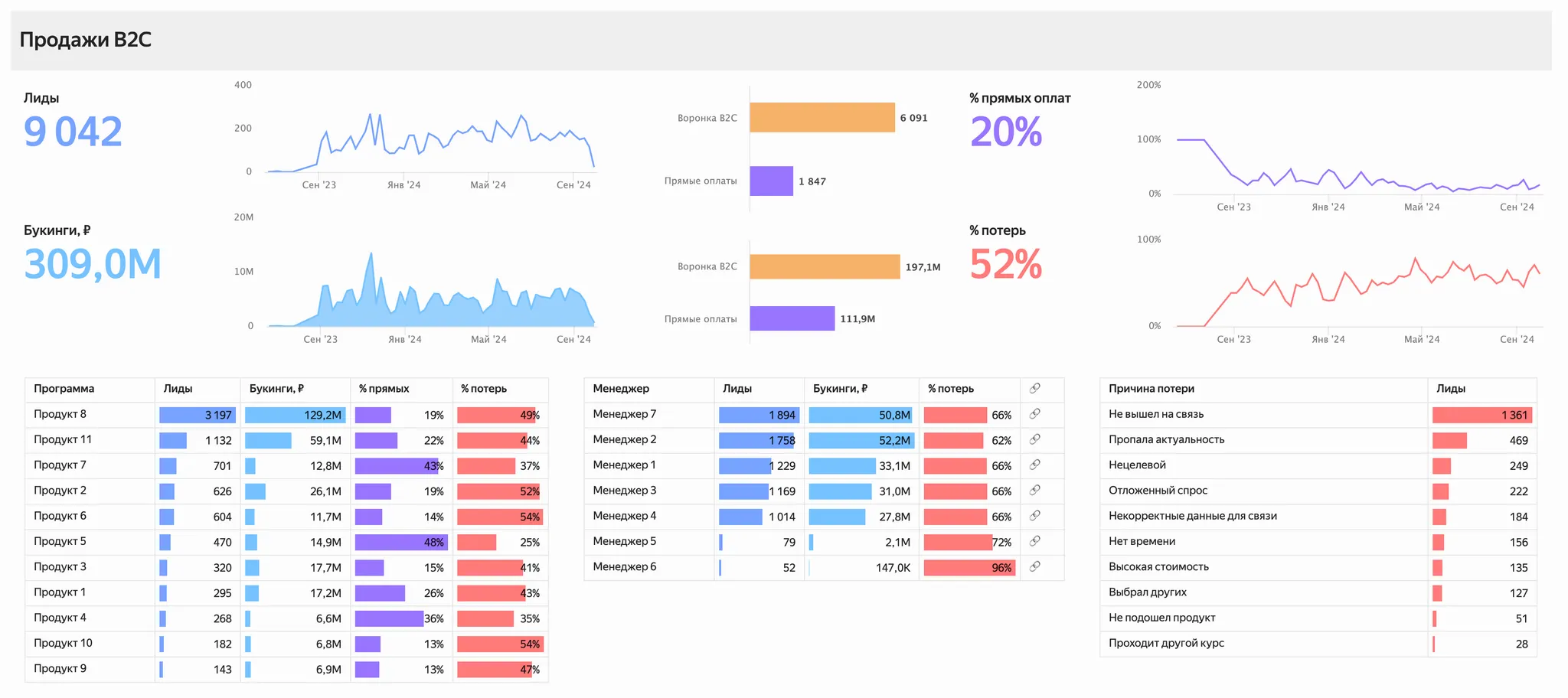Click the link icon for Менеджер 7

pyautogui.click(x=1034, y=414)
